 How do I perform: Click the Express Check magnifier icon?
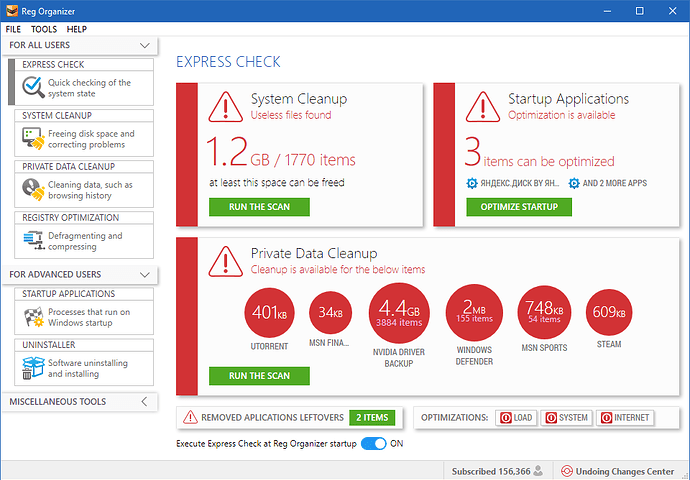pyautogui.click(x=32, y=89)
